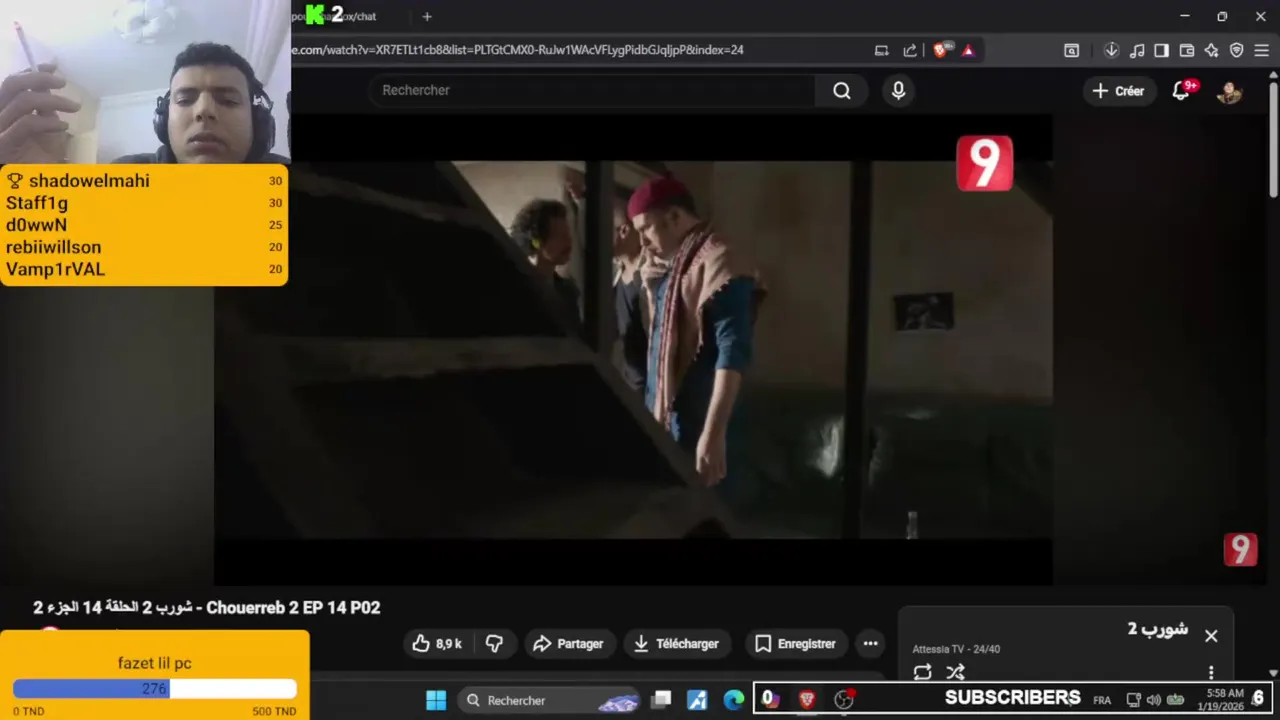Click the share page icon in address bar
1280x720 pixels.
tap(910, 50)
